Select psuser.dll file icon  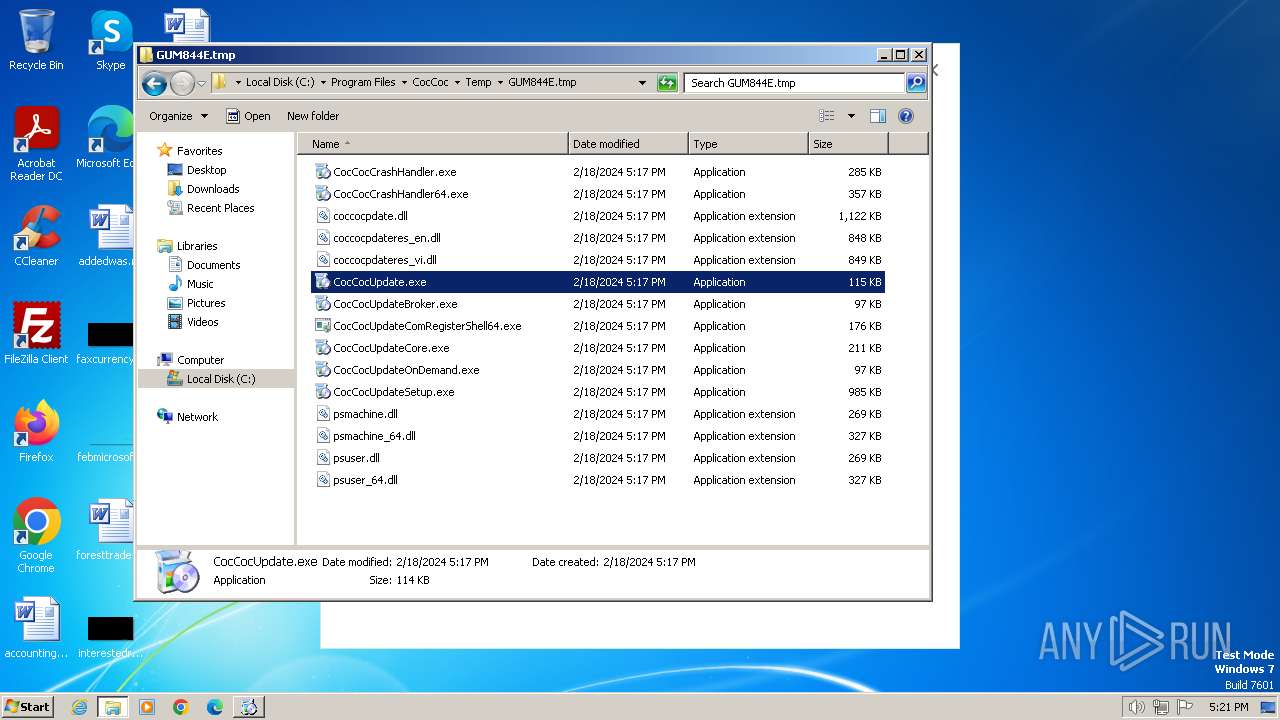point(322,458)
